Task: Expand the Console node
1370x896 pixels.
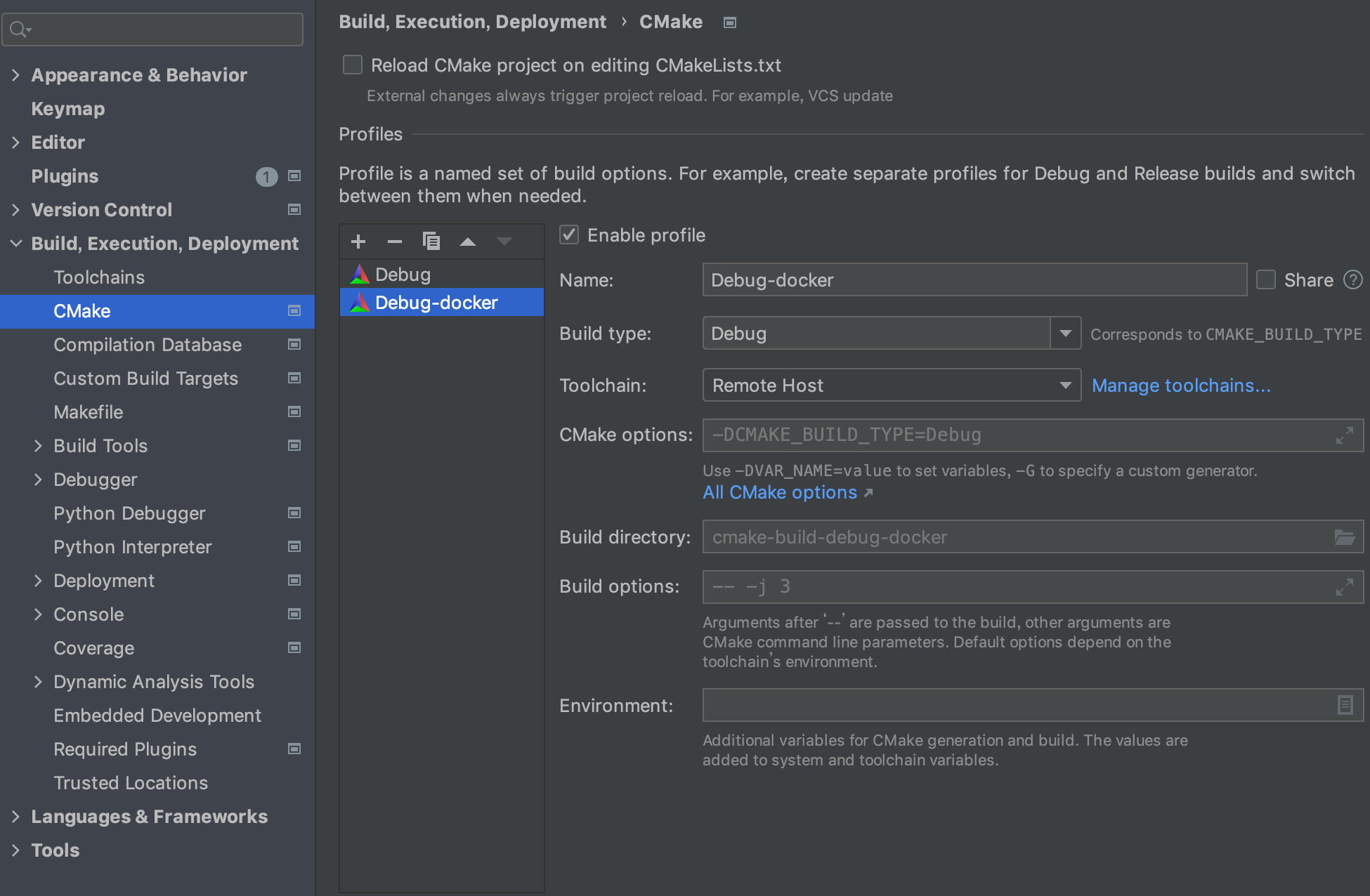Action: [39, 614]
